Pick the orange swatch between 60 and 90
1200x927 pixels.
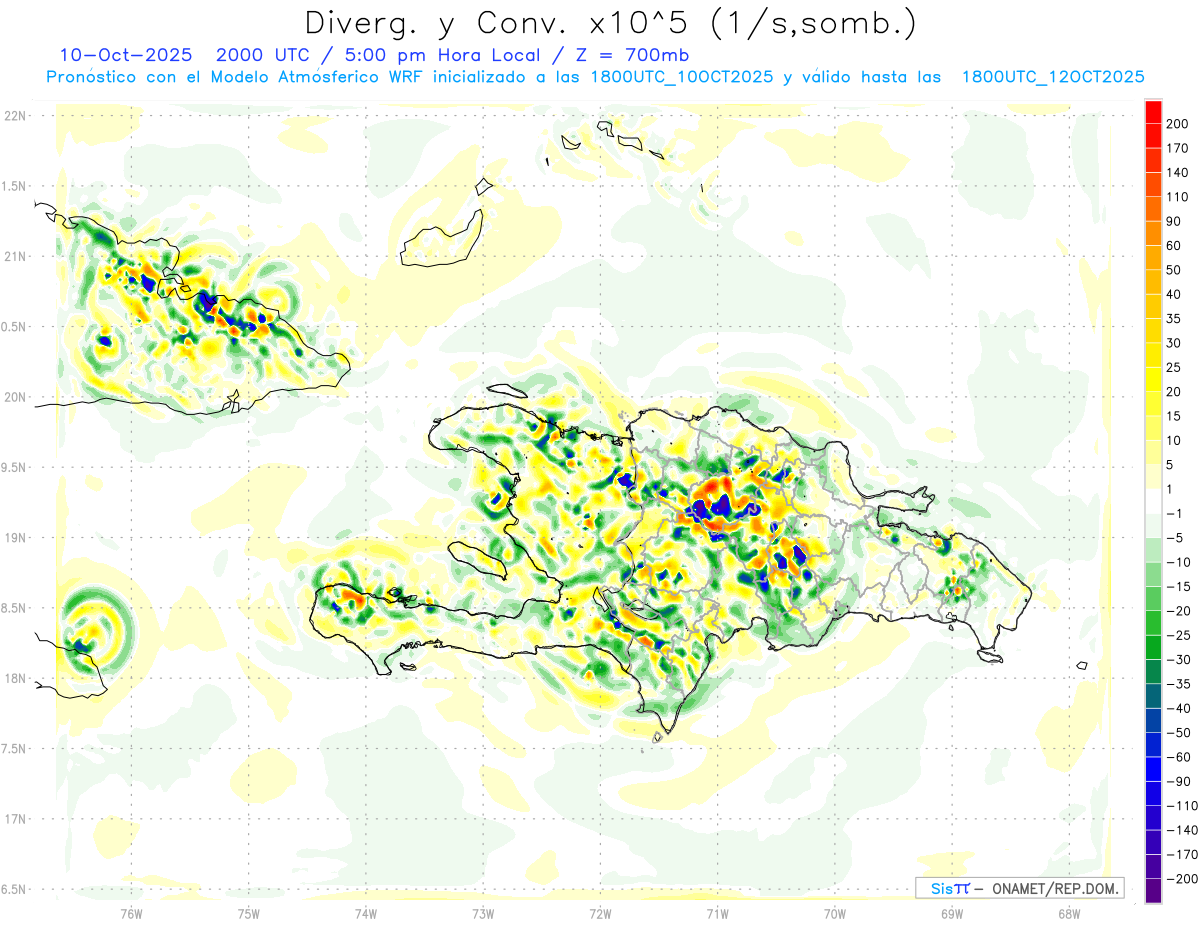click(1153, 234)
